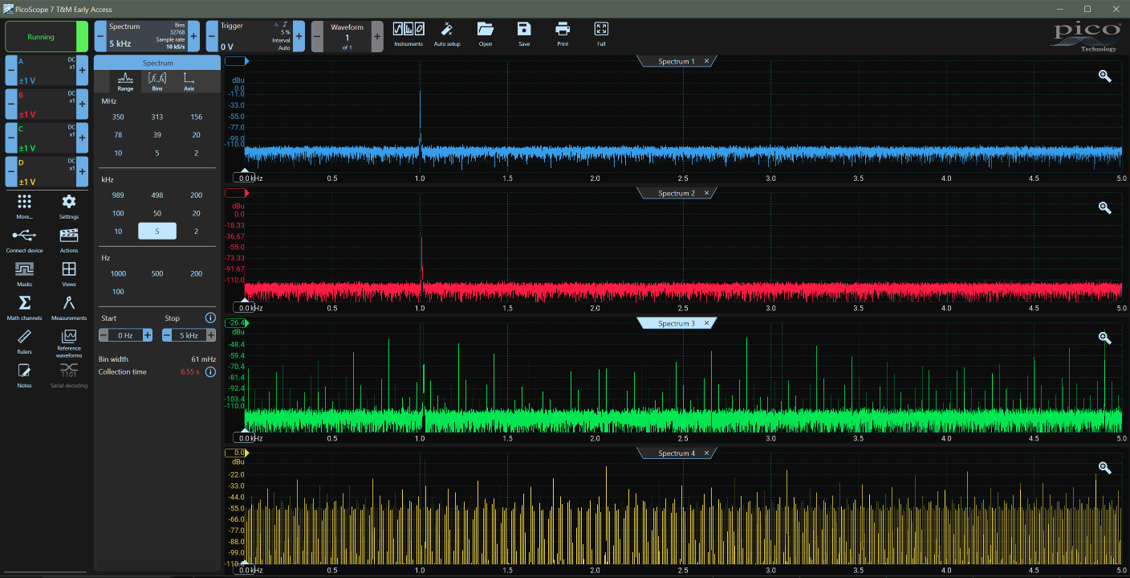This screenshot has height=578, width=1130.
Task: Select the 500 Hz range option
Action: (157, 273)
